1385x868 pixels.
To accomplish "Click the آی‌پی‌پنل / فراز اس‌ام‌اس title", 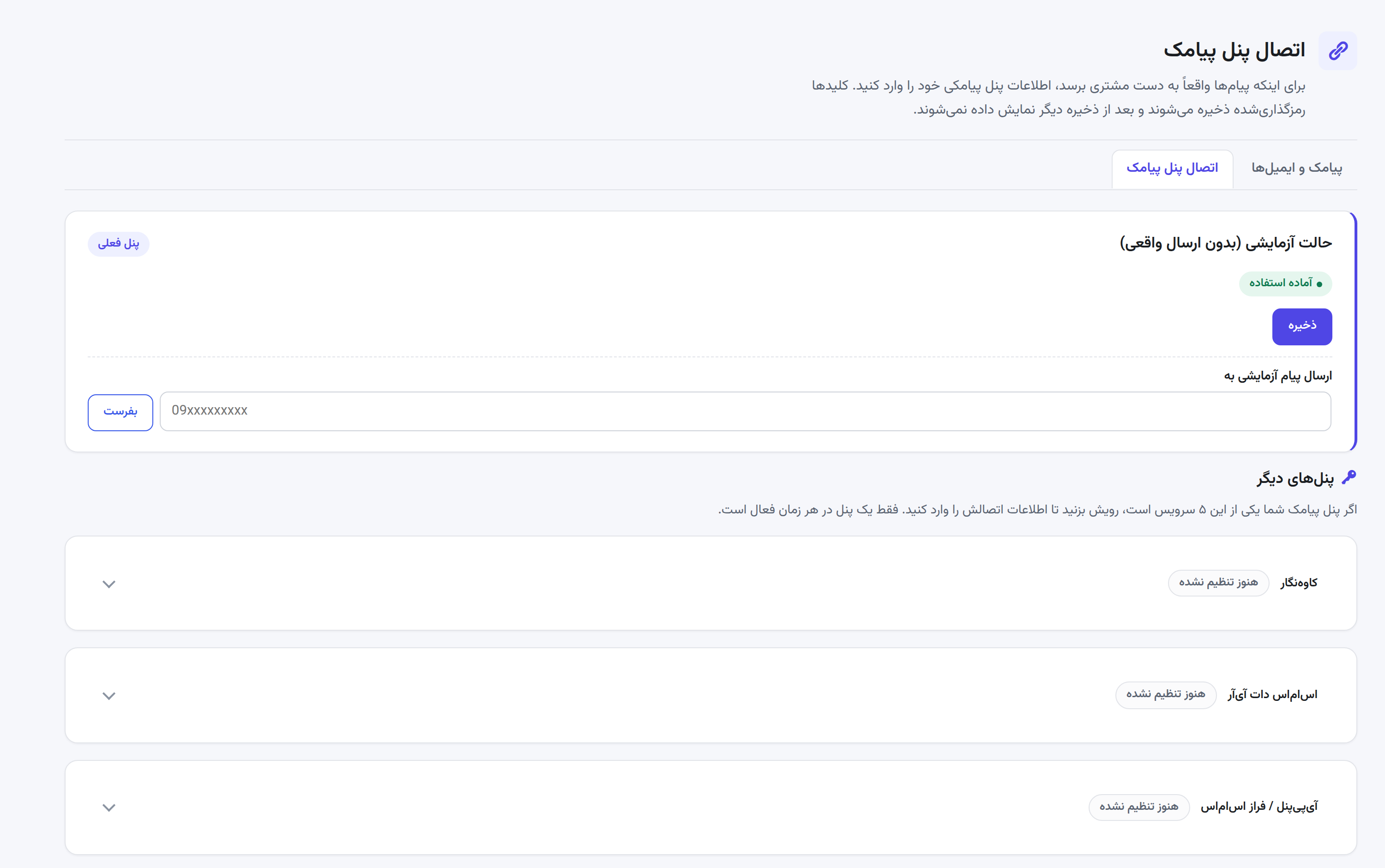I will pyautogui.click(x=1259, y=807).
